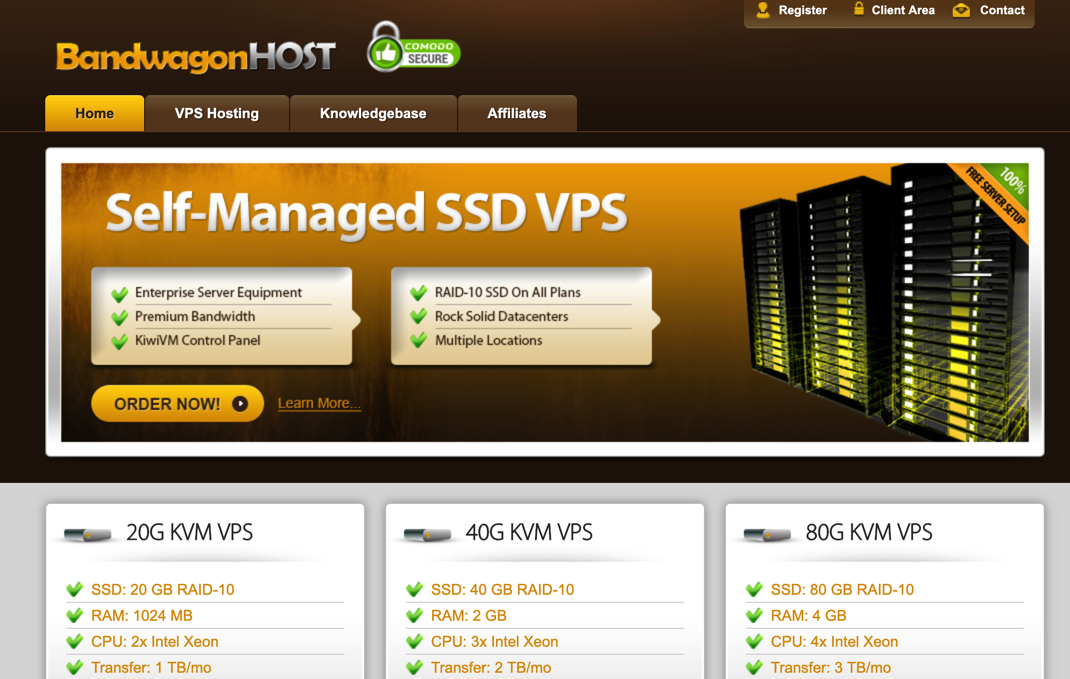Image resolution: width=1070 pixels, height=679 pixels.
Task: Follow the Learn More... link
Action: (x=319, y=403)
